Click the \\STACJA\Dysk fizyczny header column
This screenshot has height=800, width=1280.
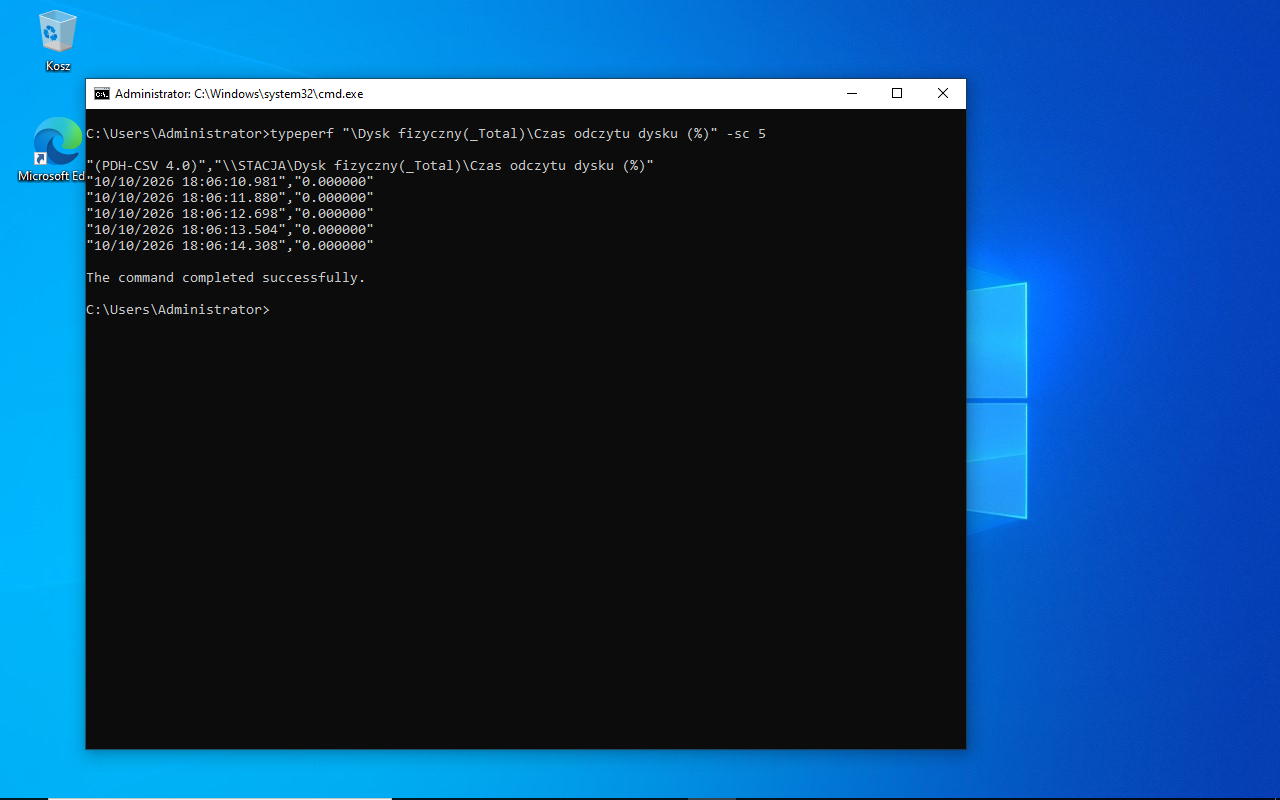click(434, 165)
